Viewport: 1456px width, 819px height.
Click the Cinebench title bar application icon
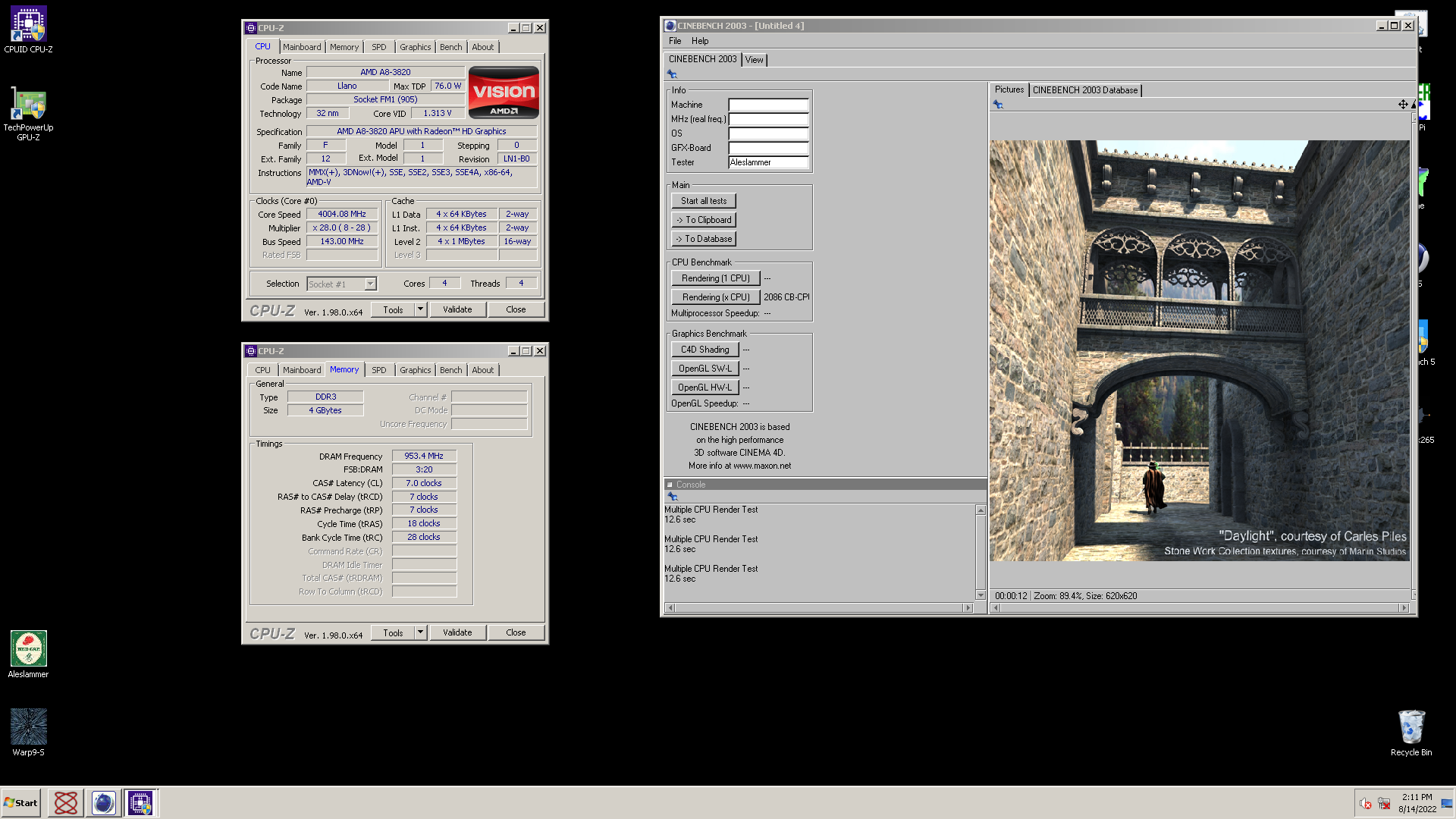[x=670, y=26]
